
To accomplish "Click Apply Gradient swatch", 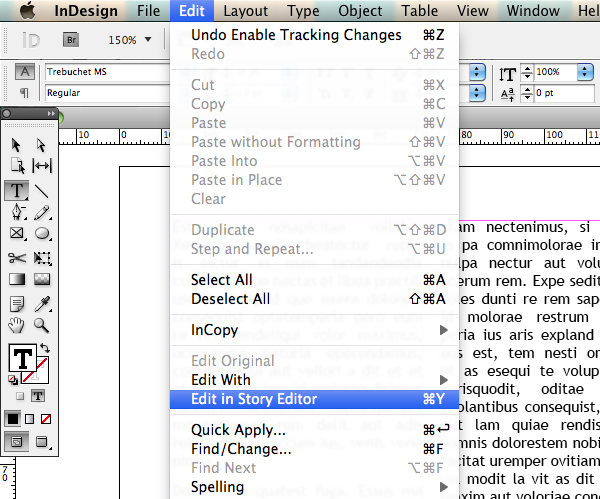I will click(29, 419).
